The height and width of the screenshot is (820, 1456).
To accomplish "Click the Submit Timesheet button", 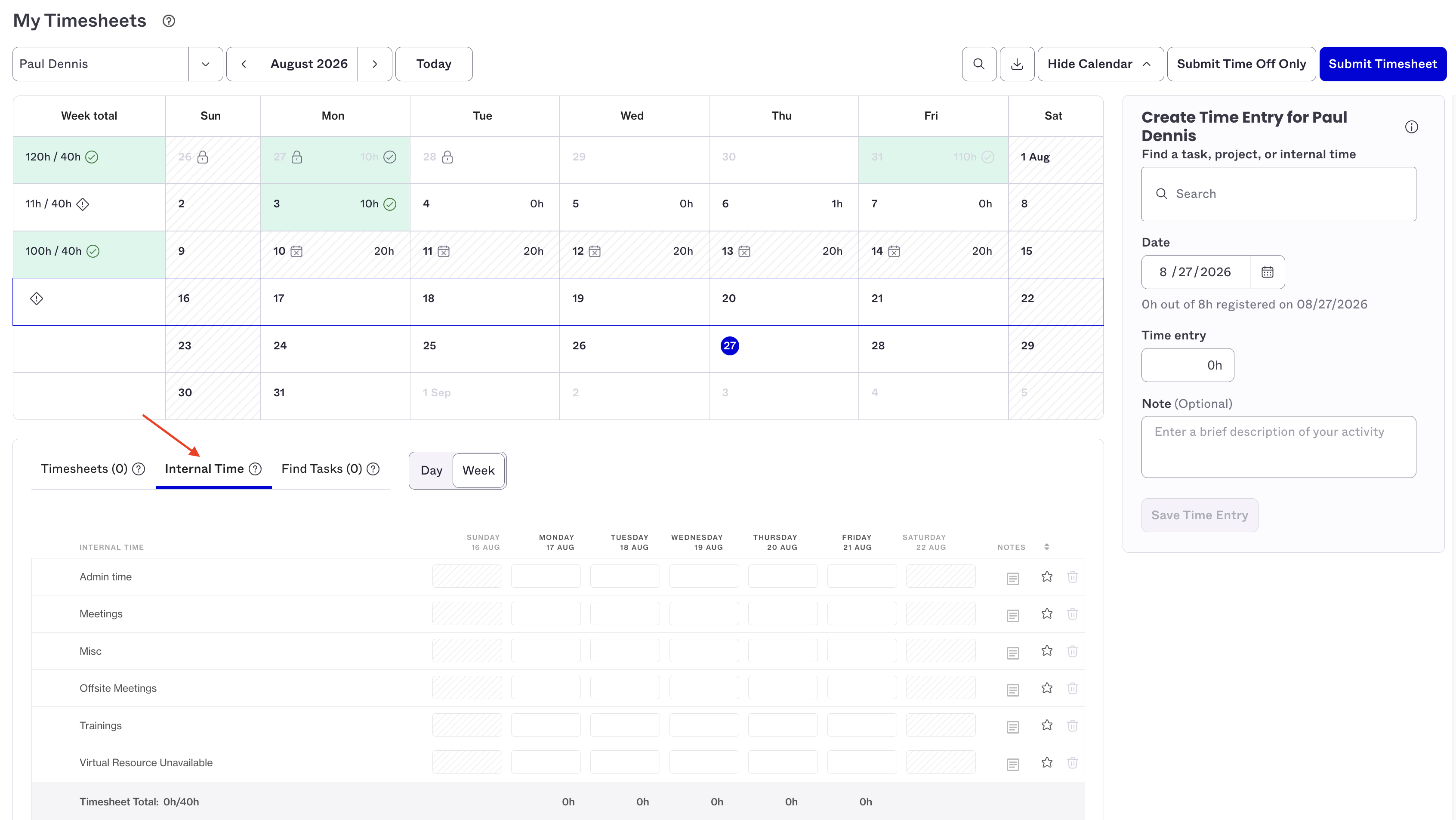I will 1382,64.
